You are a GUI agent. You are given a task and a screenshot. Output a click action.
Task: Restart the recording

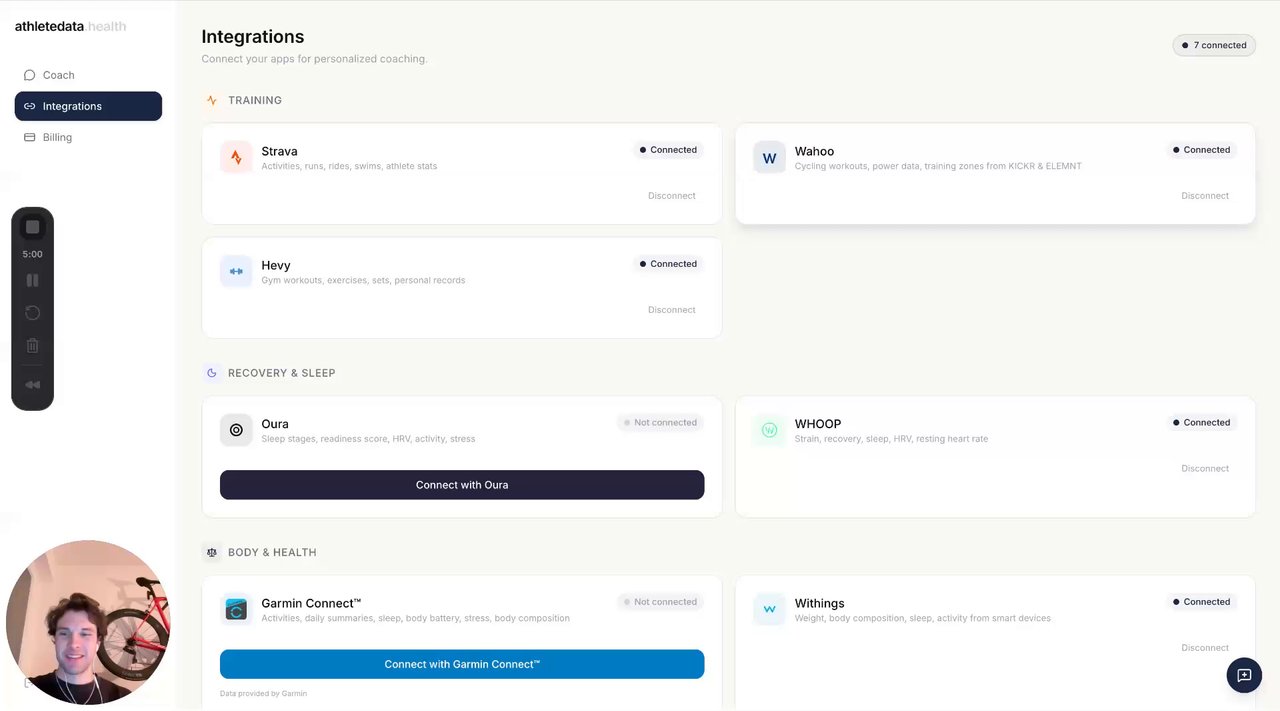tap(32, 313)
